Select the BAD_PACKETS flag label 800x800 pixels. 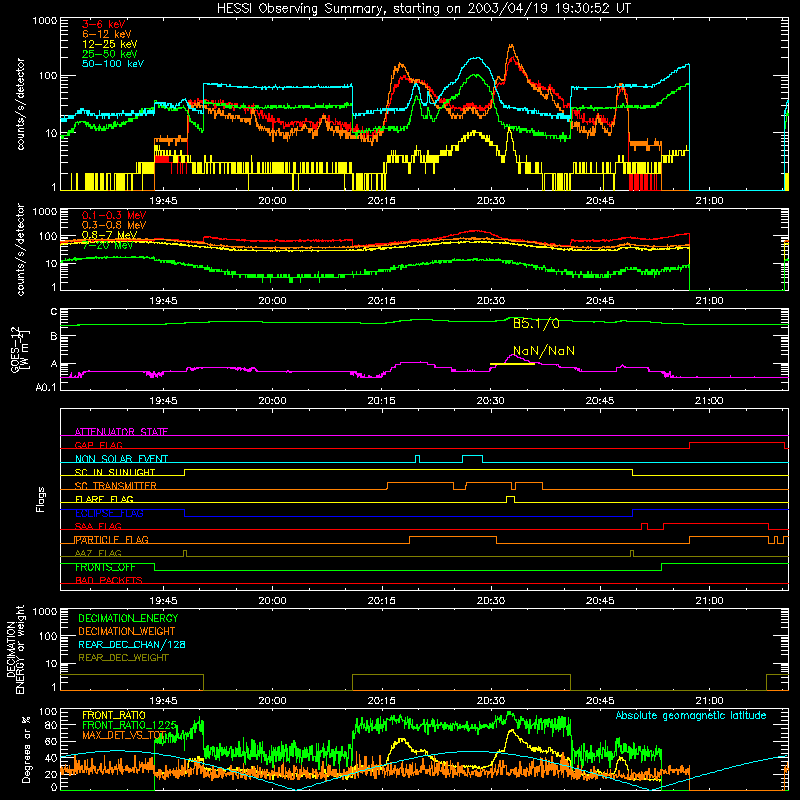109,580
